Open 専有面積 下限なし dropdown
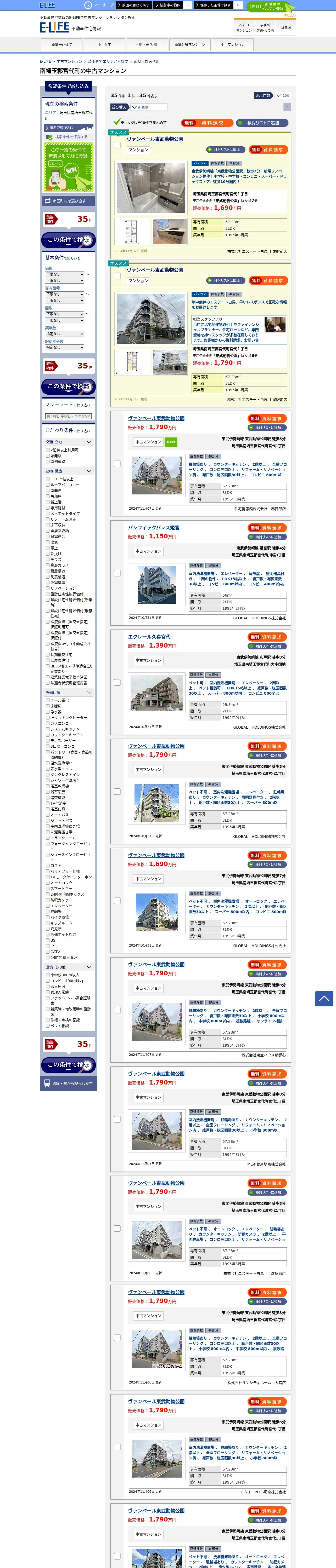The width and height of the screenshot is (336, 1568). pyautogui.click(x=64, y=294)
